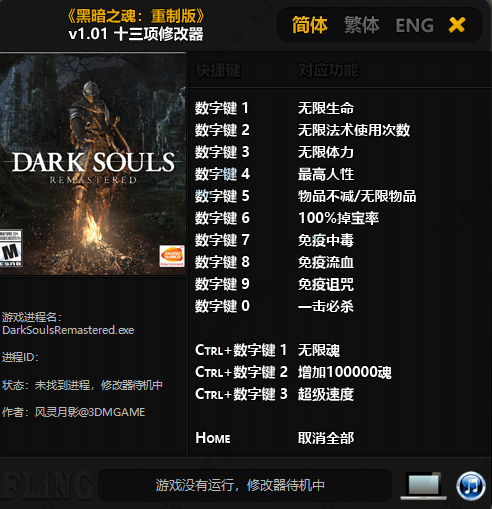Click the 数字键 5 hotkey label
The image size is (492, 509).
(x=222, y=196)
